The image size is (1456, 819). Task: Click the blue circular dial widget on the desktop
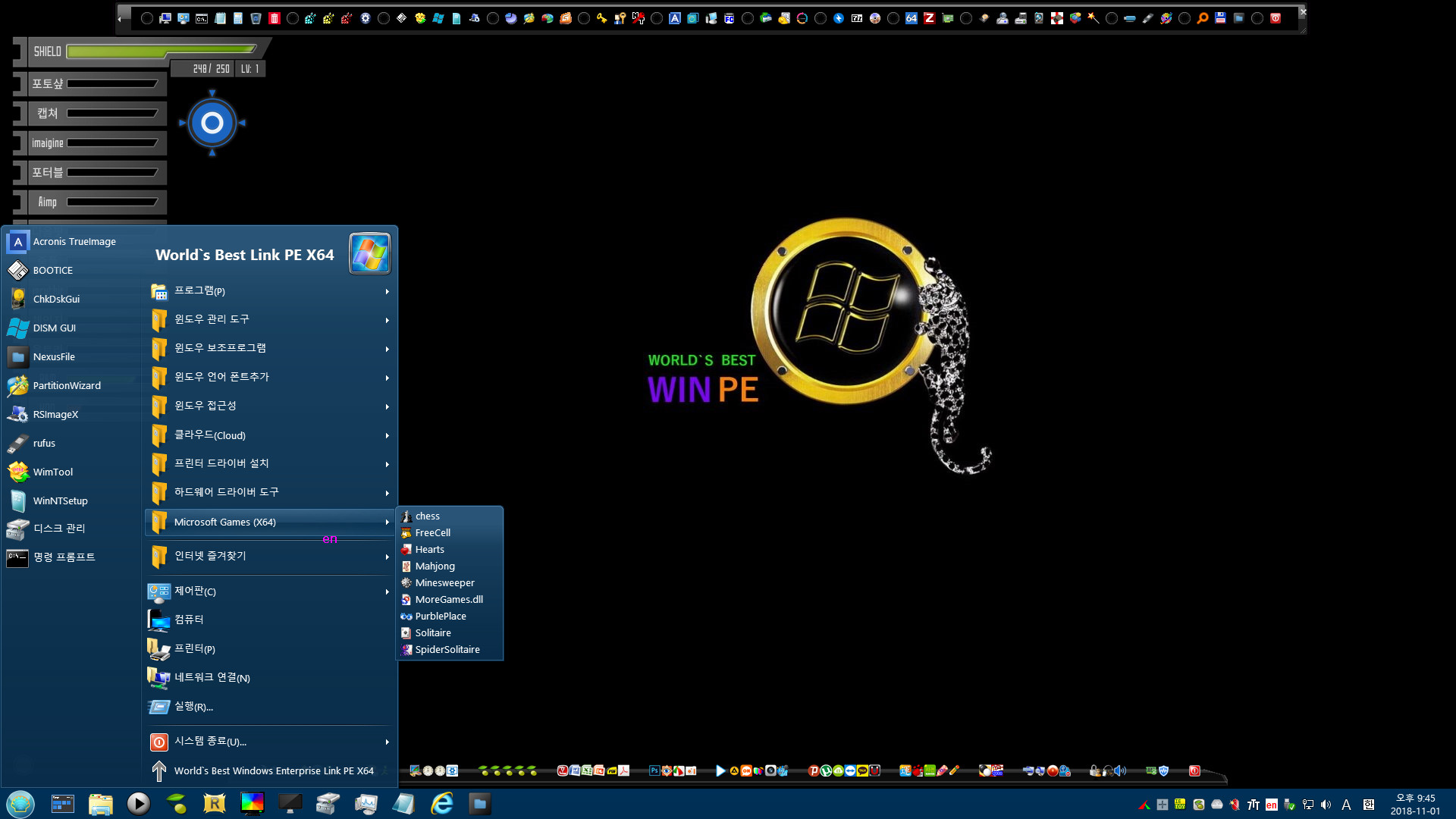[x=212, y=123]
